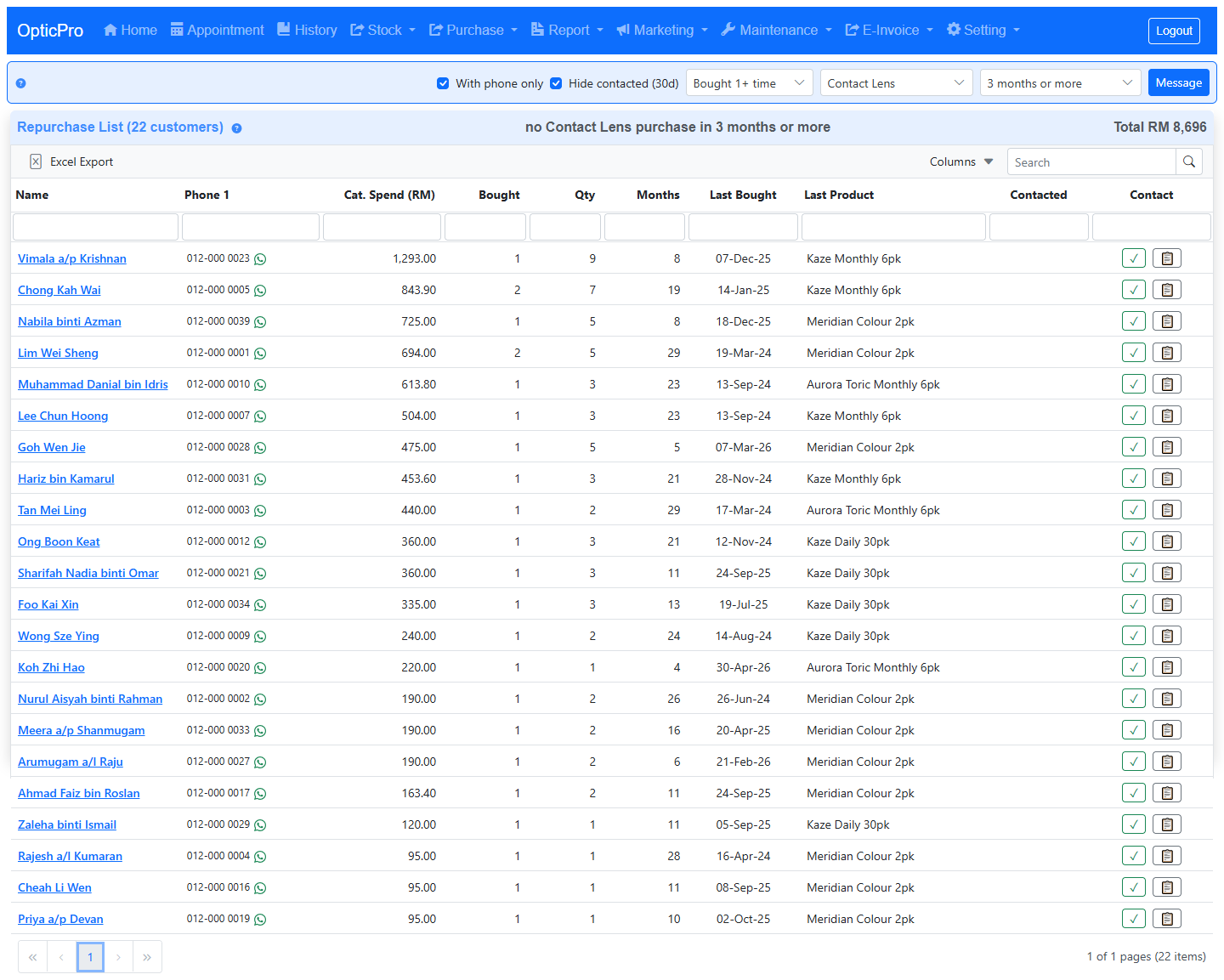Open the History menu item
The image size is (1224, 980).
pyautogui.click(x=307, y=30)
